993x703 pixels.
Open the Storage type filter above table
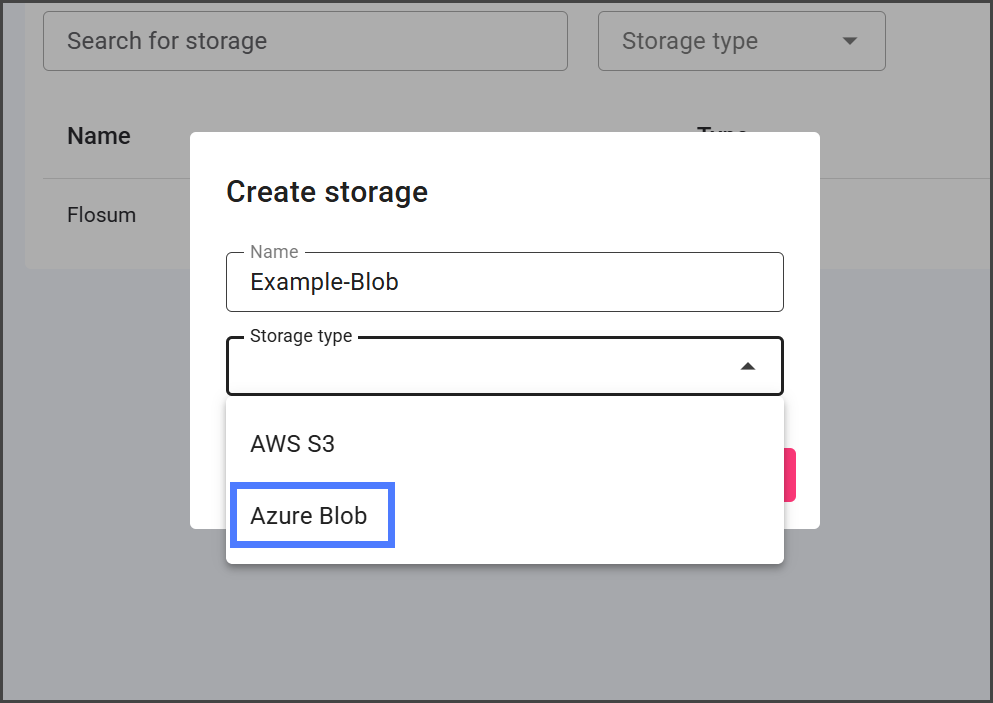[741, 41]
